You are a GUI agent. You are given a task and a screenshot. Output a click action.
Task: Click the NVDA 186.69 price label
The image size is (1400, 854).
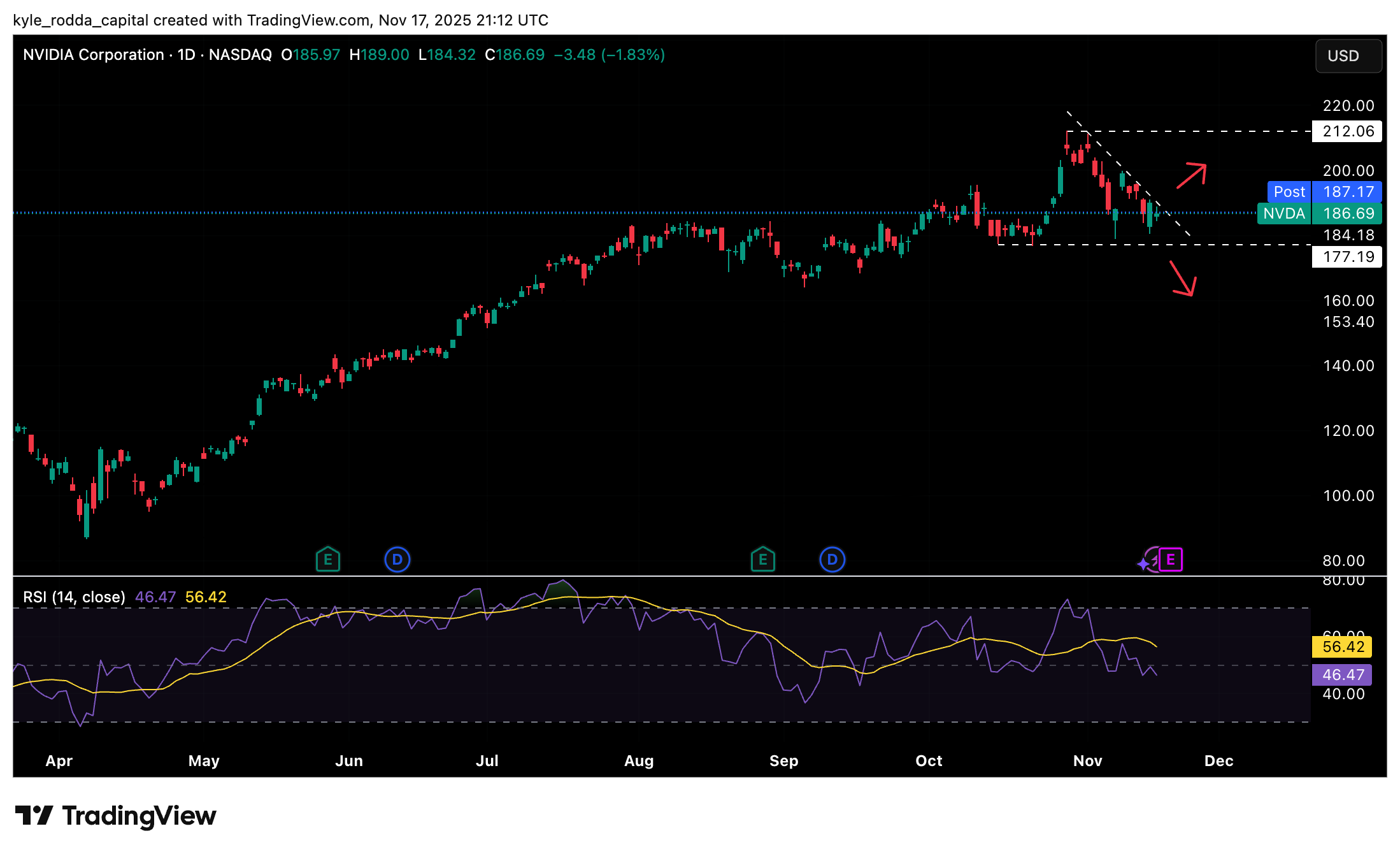tap(1319, 213)
